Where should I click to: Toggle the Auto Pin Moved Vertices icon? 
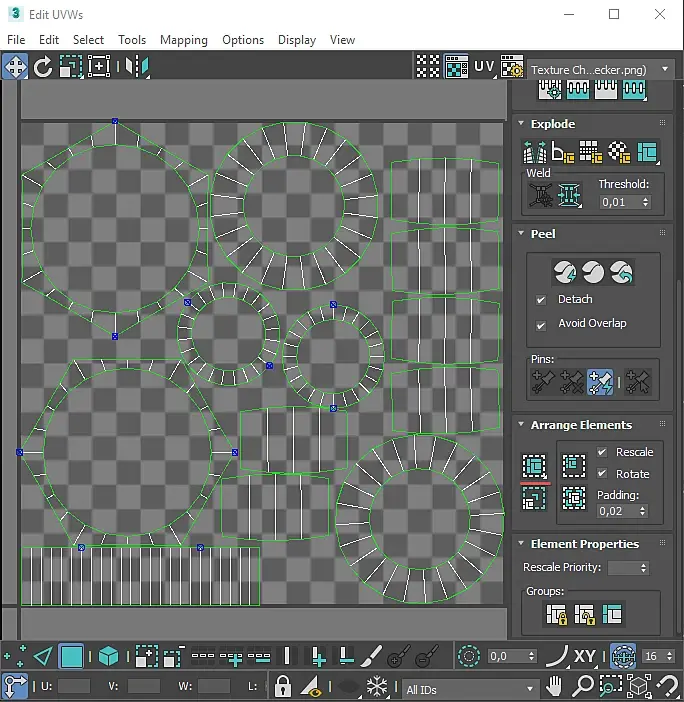(x=600, y=382)
